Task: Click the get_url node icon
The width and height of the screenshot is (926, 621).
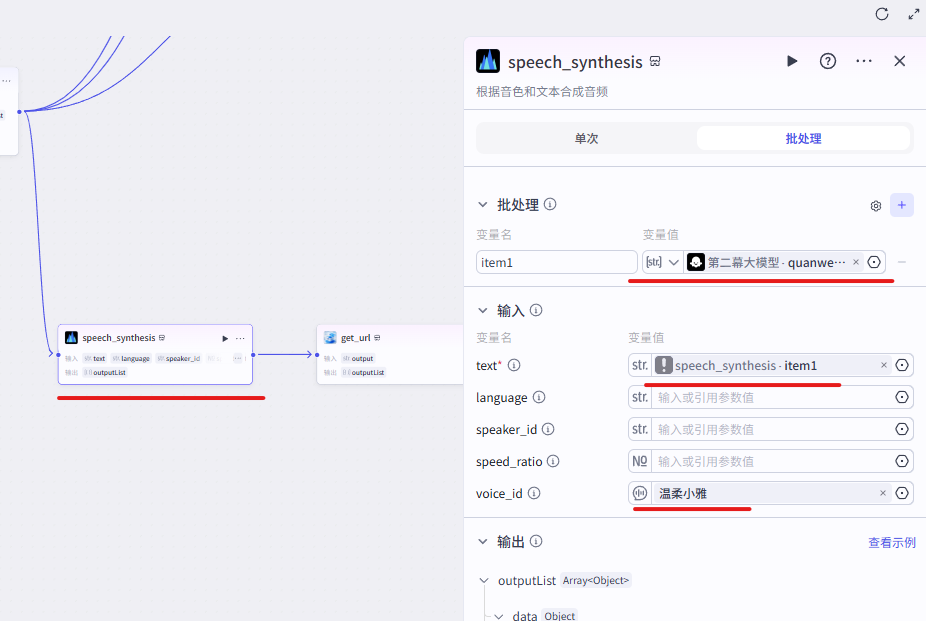Action: click(x=330, y=338)
